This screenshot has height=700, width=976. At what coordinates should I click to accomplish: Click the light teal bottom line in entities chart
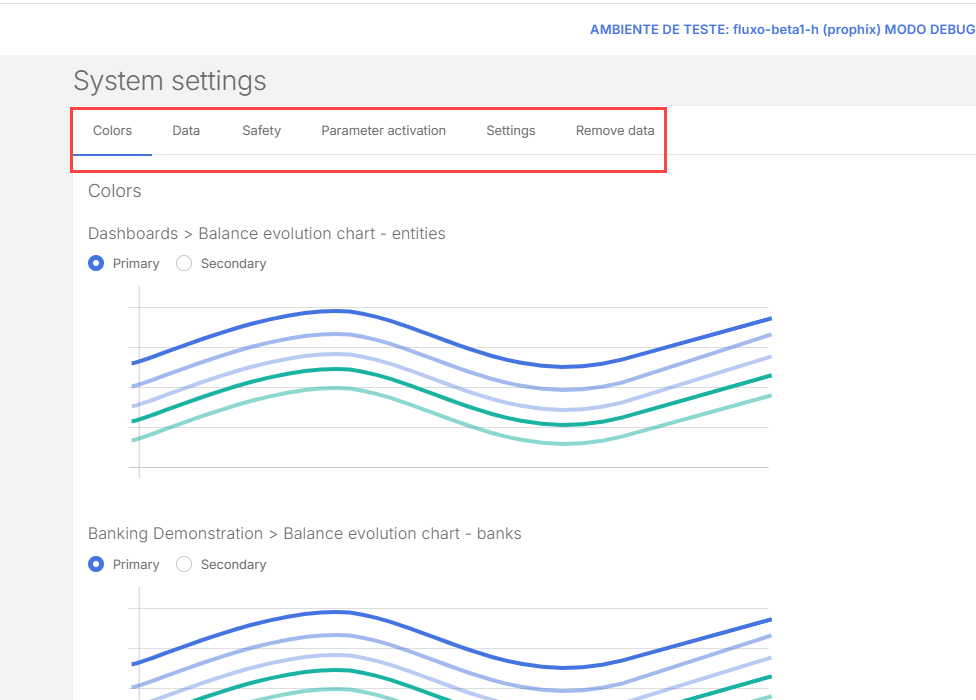tap(340, 388)
